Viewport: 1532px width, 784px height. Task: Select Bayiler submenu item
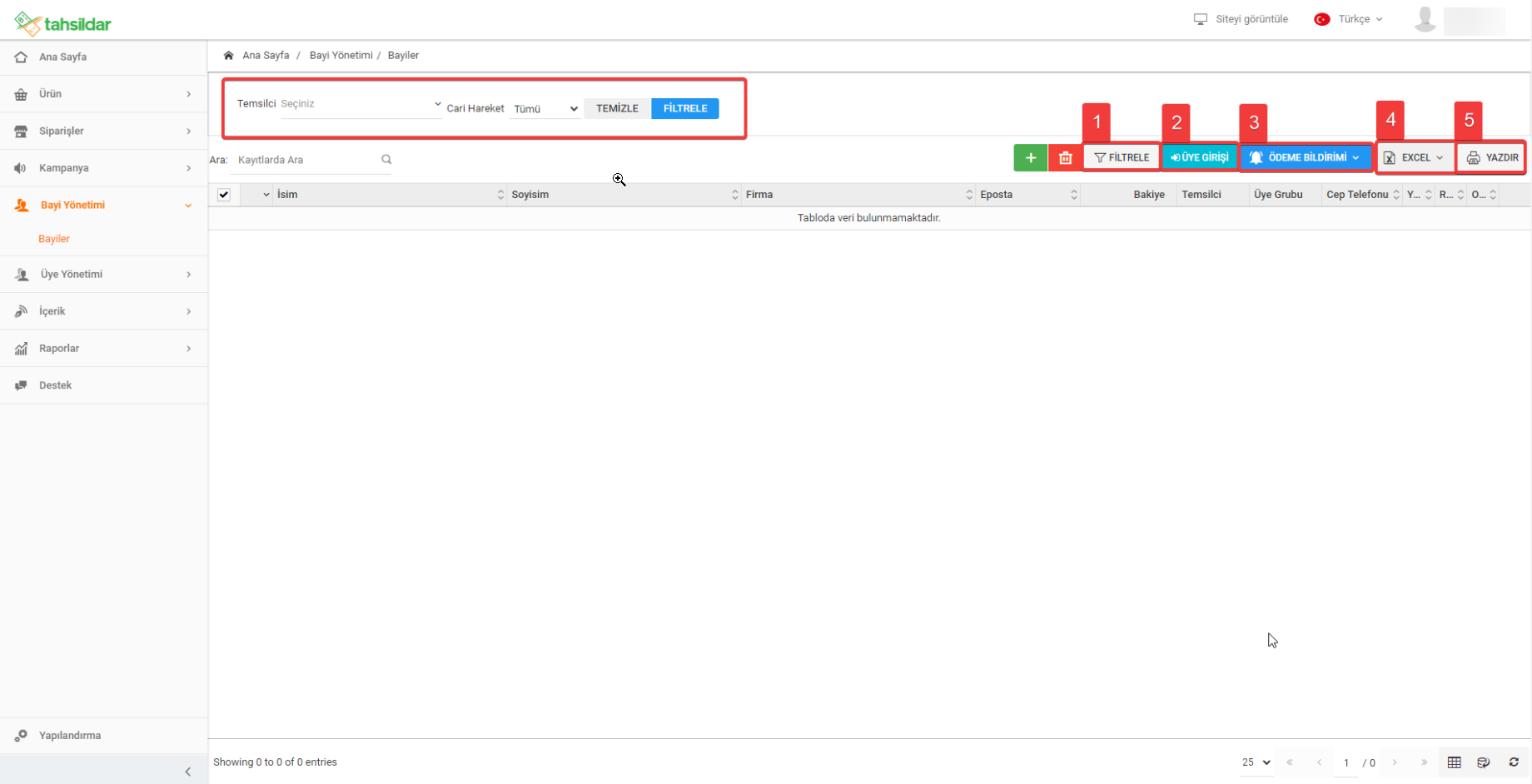(54, 239)
